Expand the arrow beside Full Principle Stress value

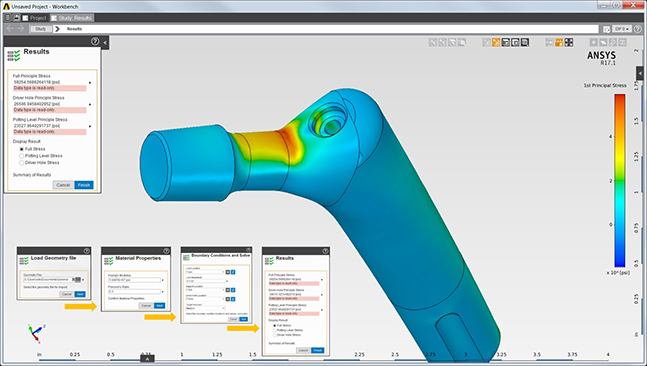pos(90,83)
